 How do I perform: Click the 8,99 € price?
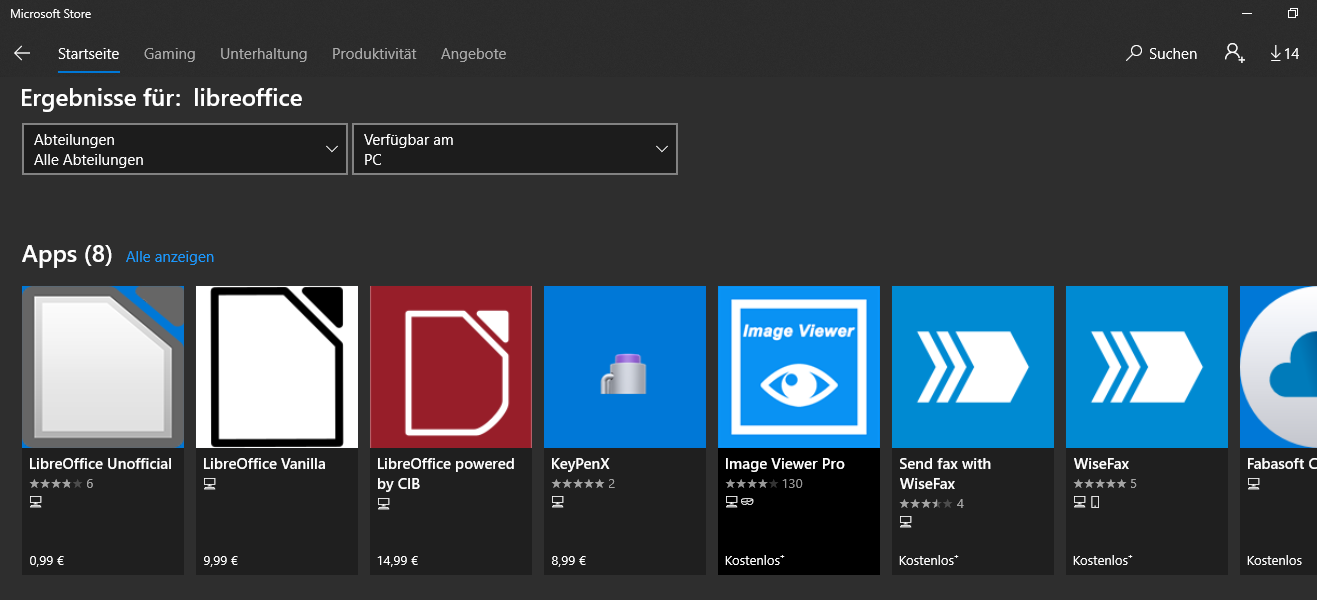tap(569, 561)
